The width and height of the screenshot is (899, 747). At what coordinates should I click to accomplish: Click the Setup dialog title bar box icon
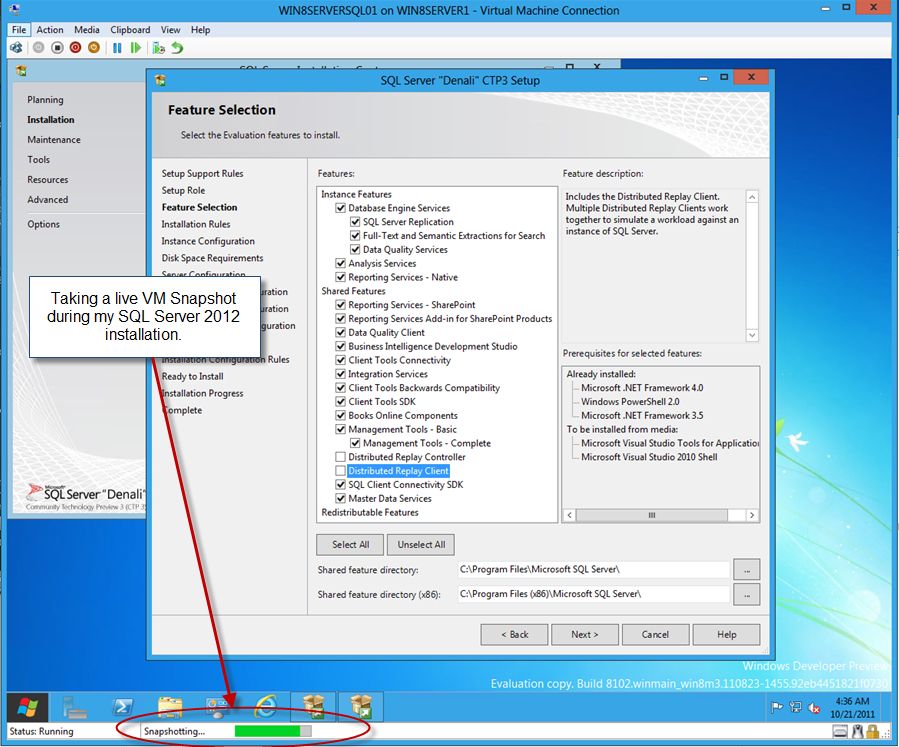160,80
